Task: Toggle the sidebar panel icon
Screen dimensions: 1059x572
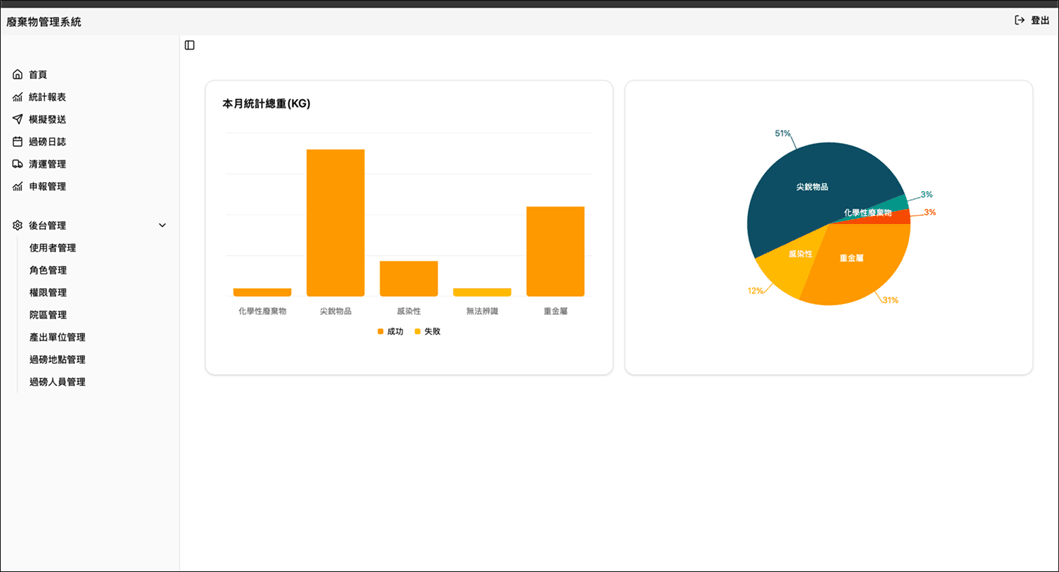Action: (x=190, y=45)
